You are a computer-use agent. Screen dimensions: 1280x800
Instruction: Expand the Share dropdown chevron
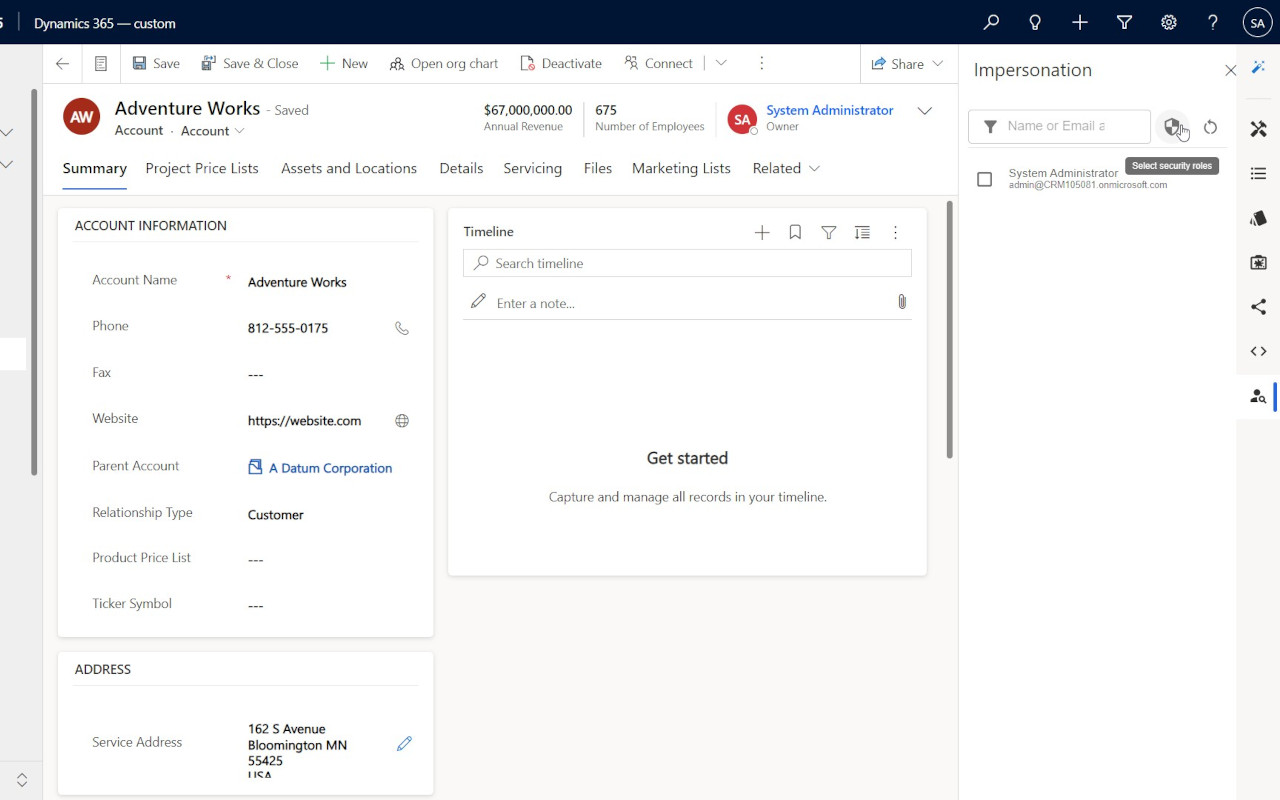938,63
